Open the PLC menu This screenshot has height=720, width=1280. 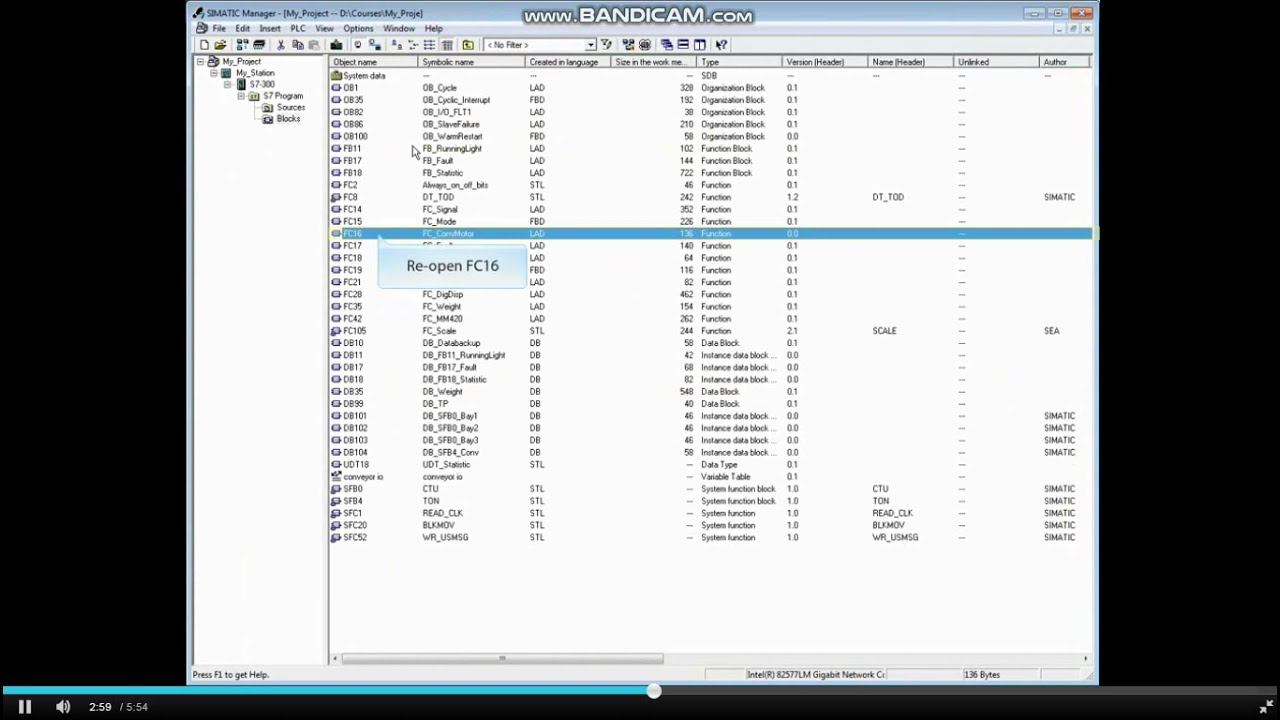298,28
